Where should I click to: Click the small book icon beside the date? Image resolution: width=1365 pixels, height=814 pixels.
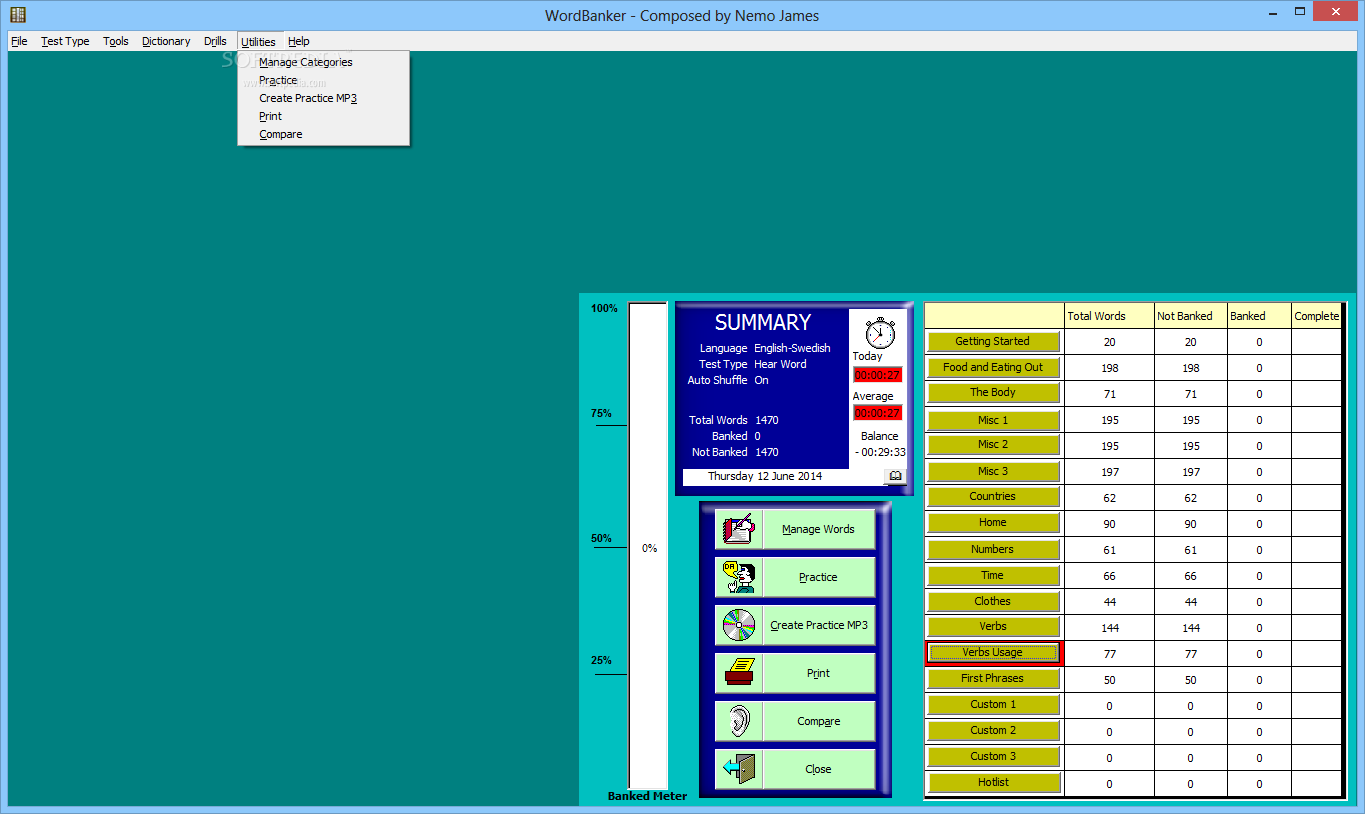pos(895,476)
